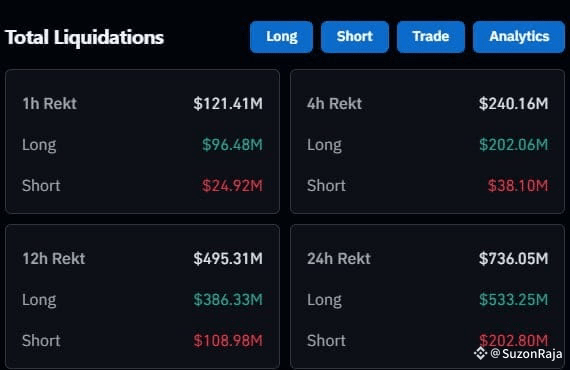Select the 24h Long value $533.25M

click(x=513, y=300)
